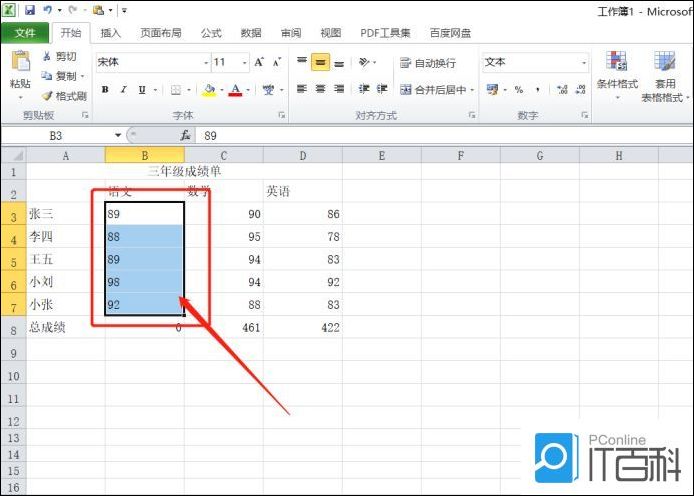The width and height of the screenshot is (694, 496).
Task: Open font color dropdown arrow
Action: [x=248, y=90]
